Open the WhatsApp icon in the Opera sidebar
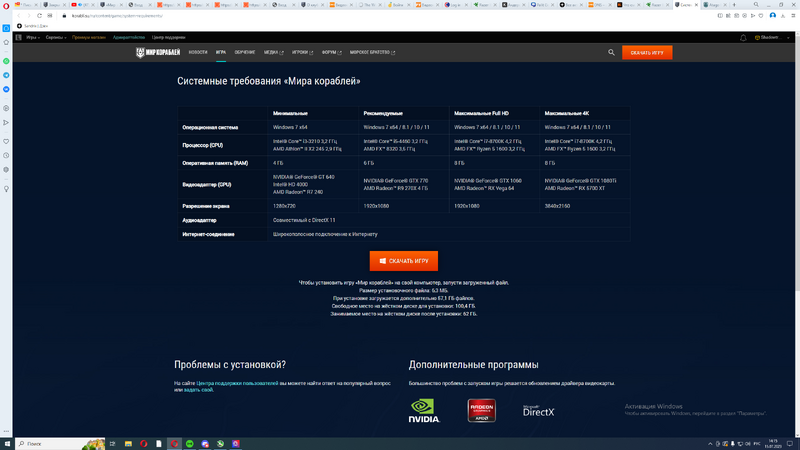The height and width of the screenshot is (450, 800). coord(6,61)
